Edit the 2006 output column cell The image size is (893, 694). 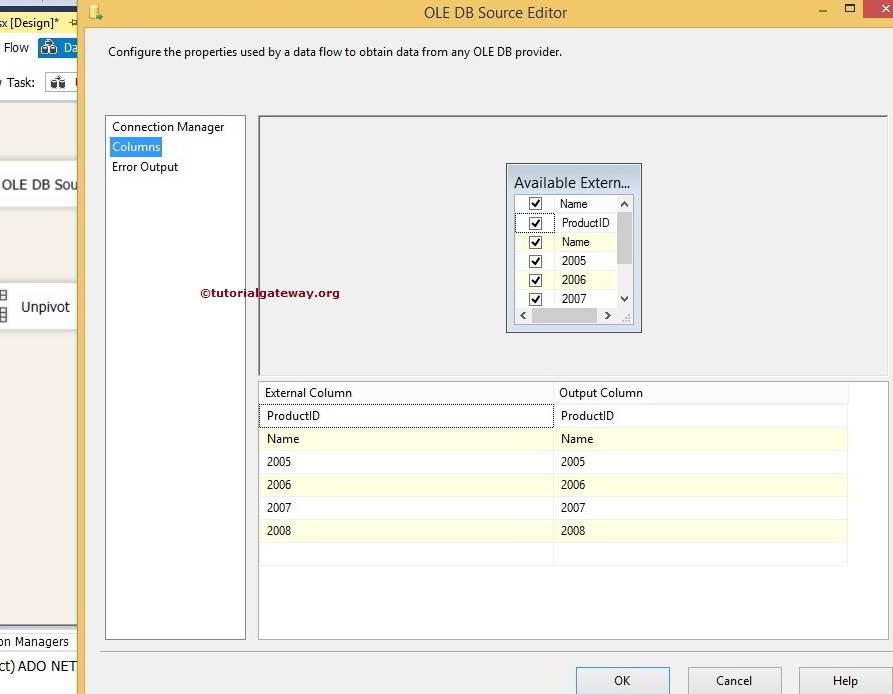[701, 485]
